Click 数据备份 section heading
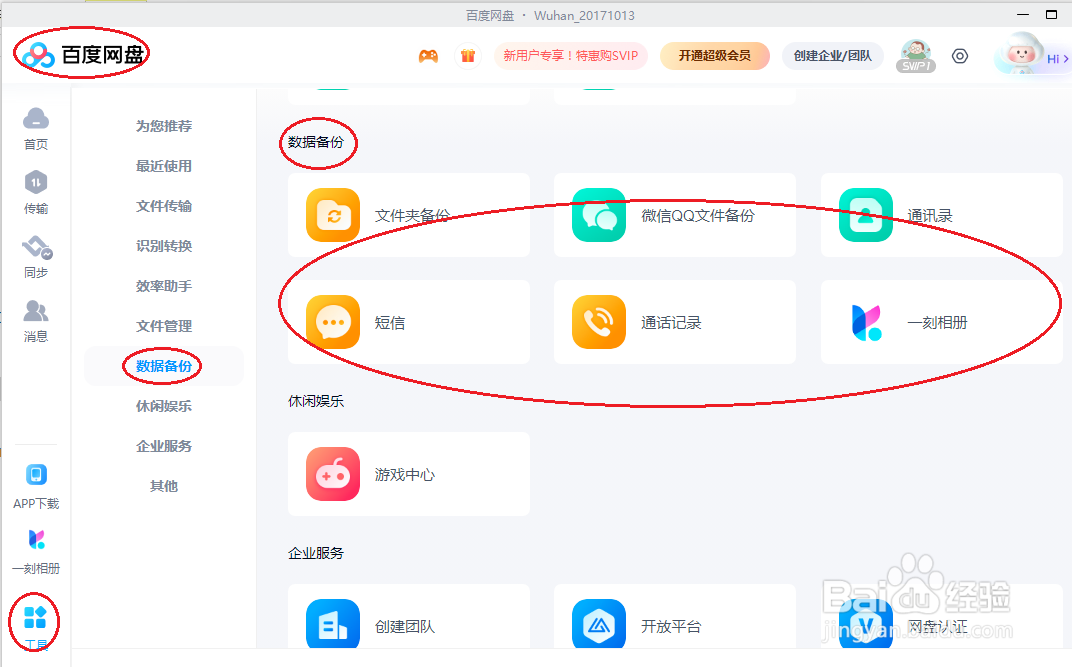The width and height of the screenshot is (1072, 667). click(316, 142)
